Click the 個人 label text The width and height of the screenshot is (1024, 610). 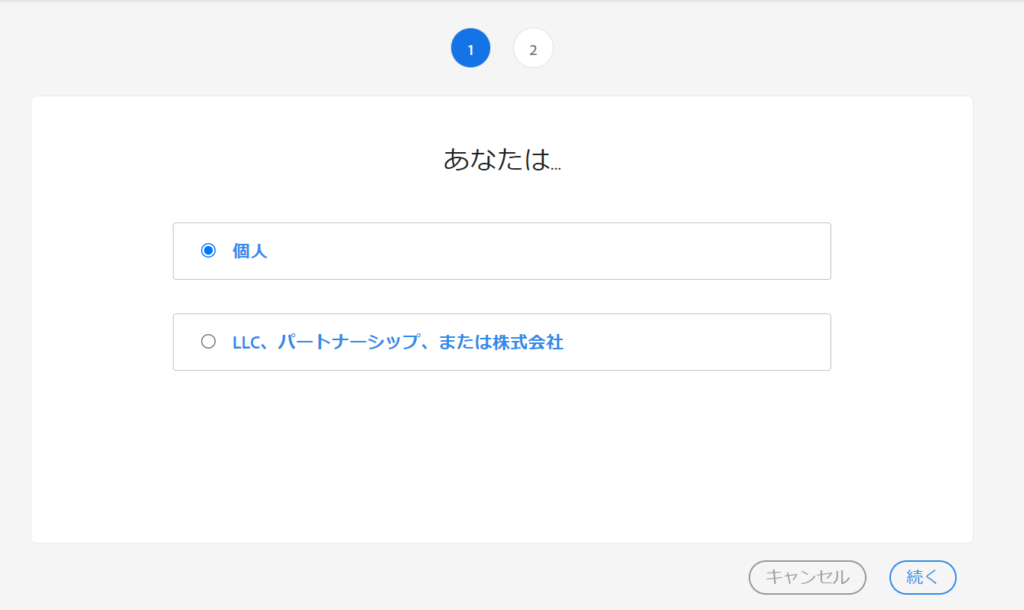(250, 251)
